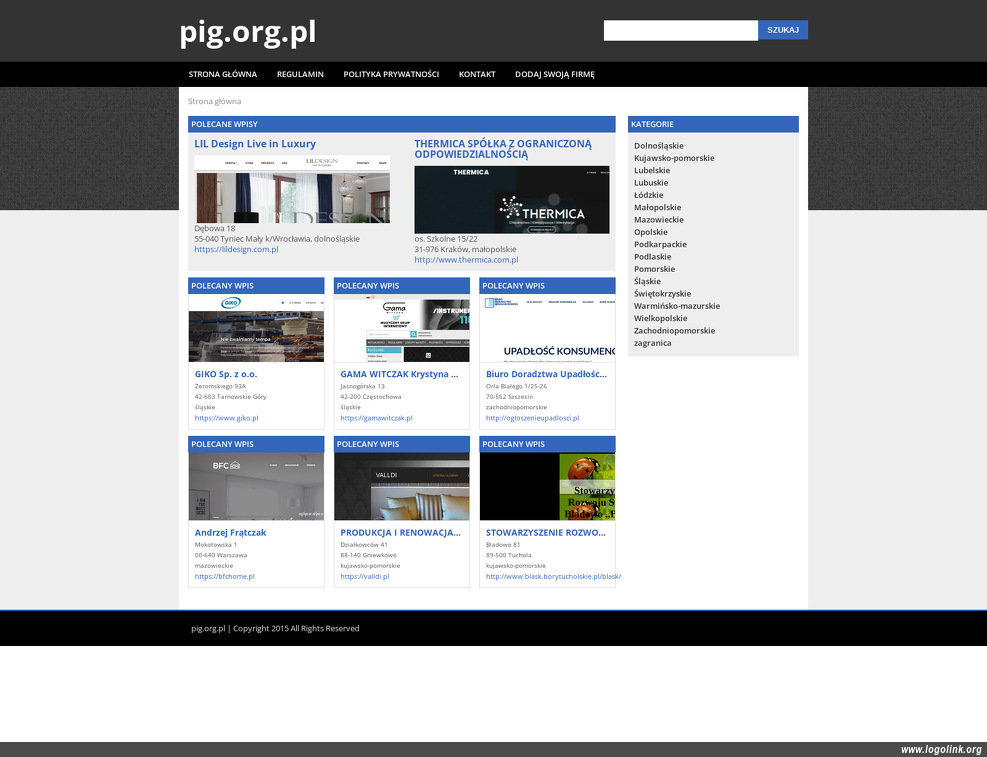The height and width of the screenshot is (757, 987).
Task: Visit the http://ogloszenieupadlosci.pl link
Action: tap(533, 418)
